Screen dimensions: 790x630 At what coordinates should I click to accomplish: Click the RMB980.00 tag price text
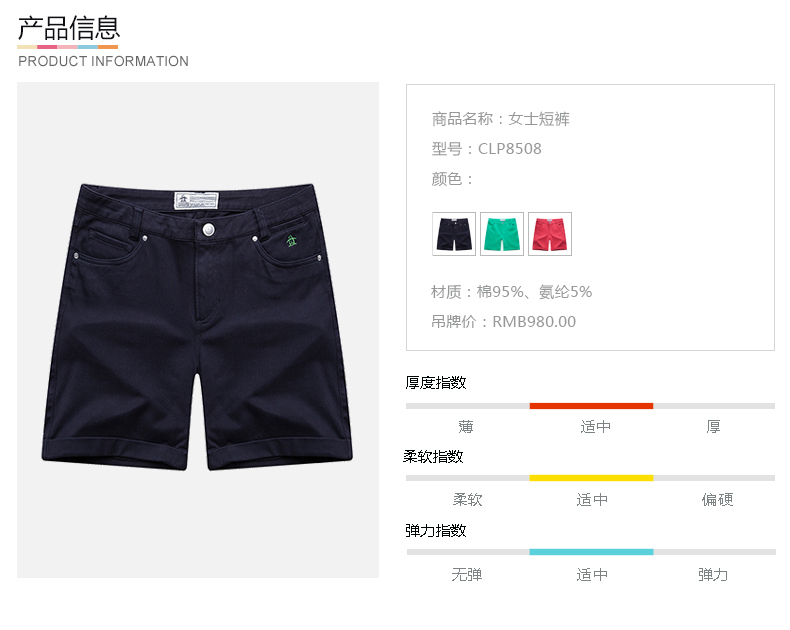534,322
